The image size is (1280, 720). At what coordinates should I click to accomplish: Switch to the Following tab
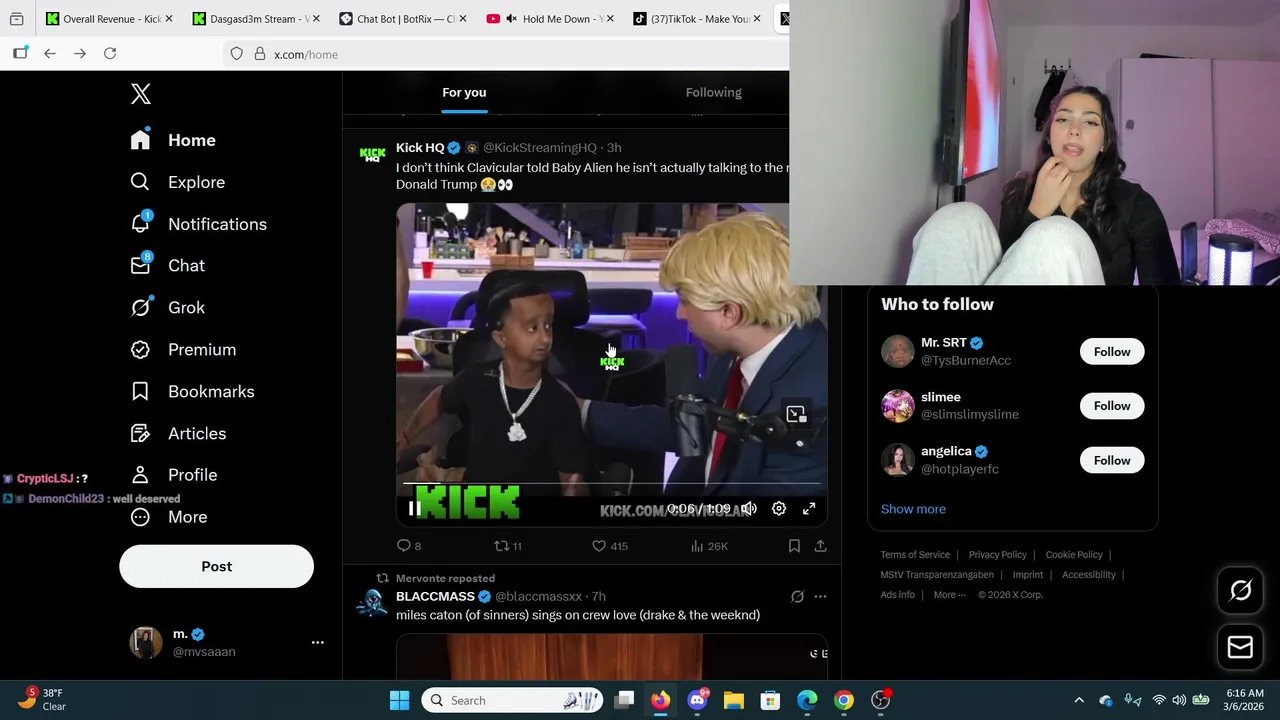click(x=713, y=93)
